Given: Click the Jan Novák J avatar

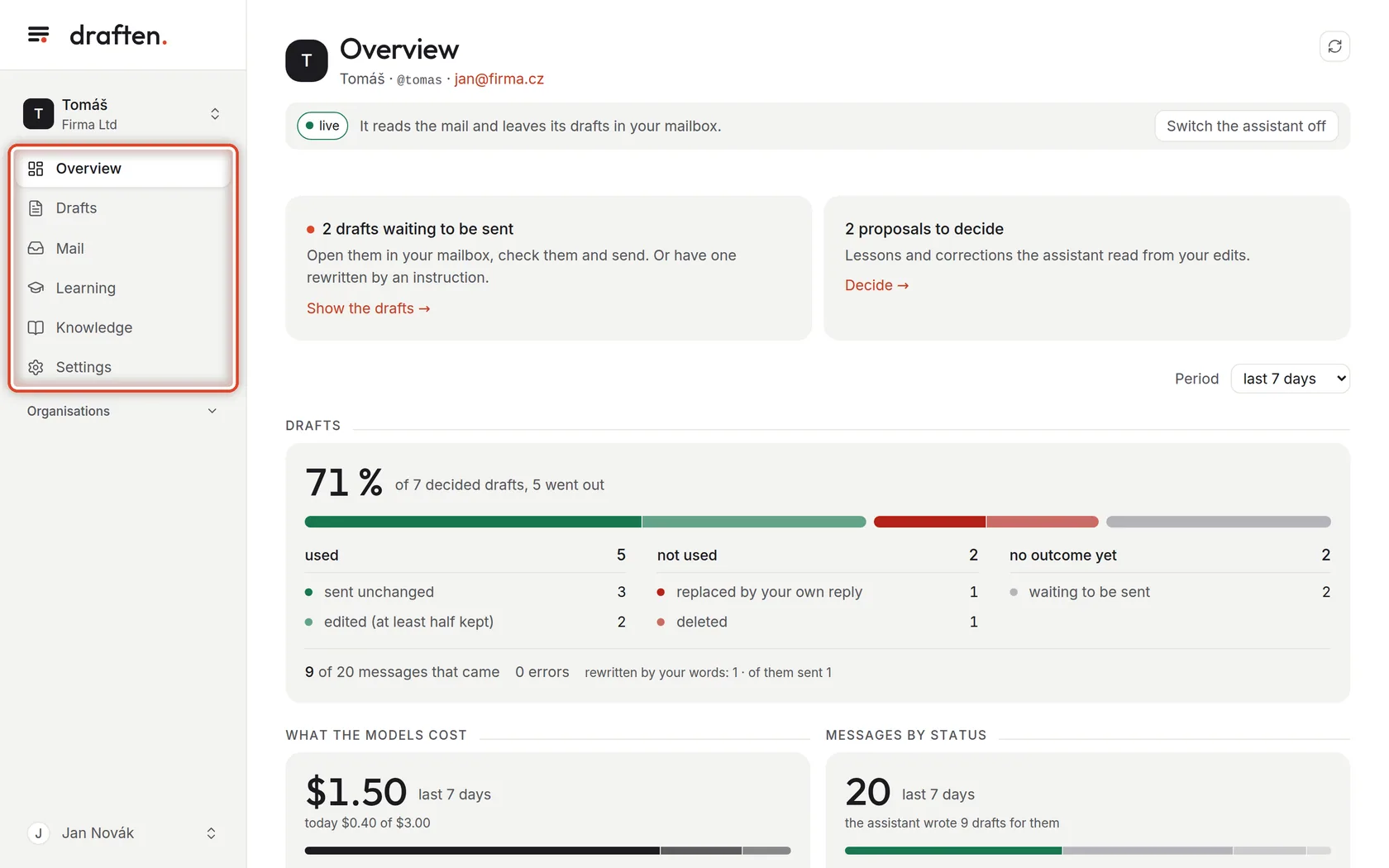Looking at the screenshot, I should pyautogui.click(x=38, y=833).
